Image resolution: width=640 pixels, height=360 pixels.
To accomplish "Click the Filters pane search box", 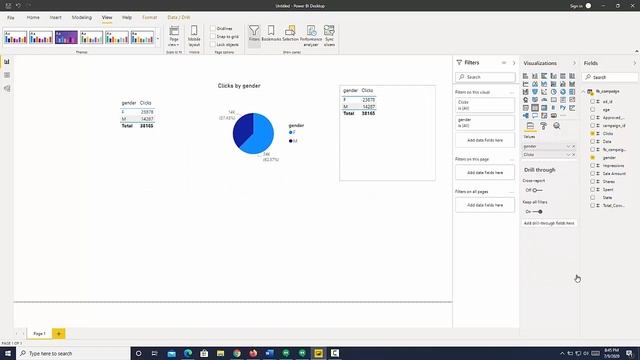I will point(485,77).
